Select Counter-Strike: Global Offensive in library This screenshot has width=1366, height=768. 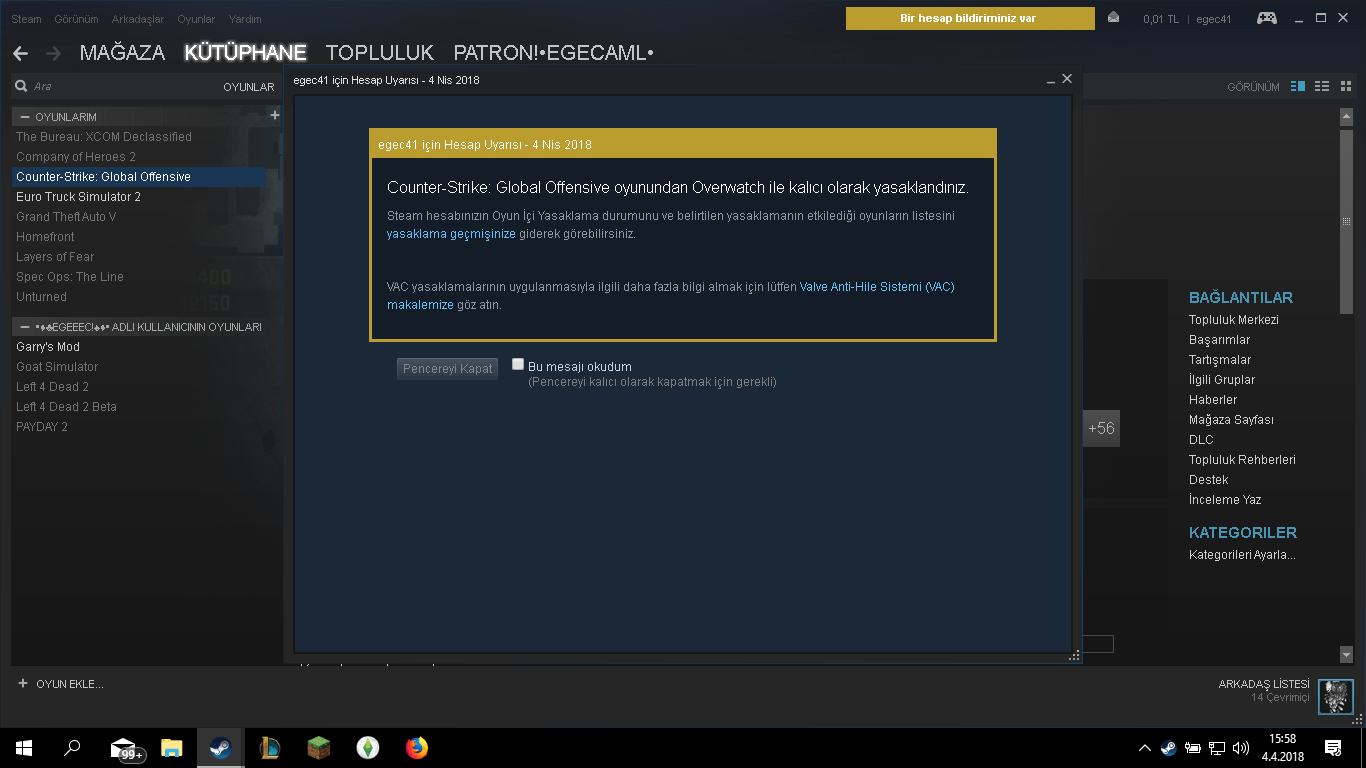pyautogui.click(x=139, y=177)
